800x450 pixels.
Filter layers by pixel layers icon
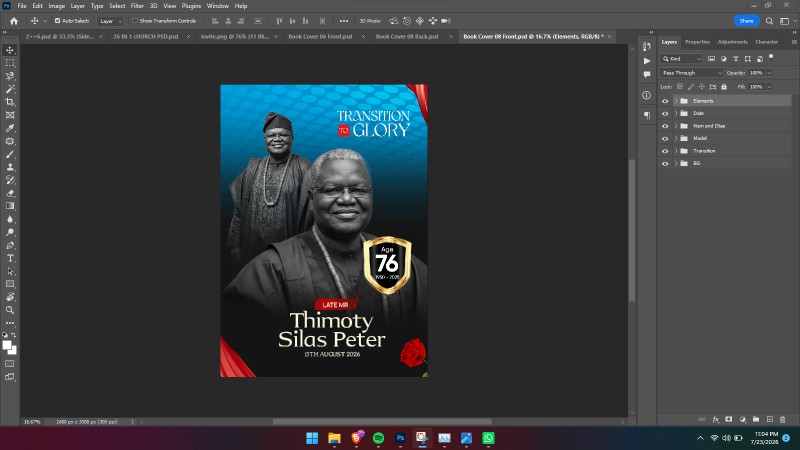point(711,59)
